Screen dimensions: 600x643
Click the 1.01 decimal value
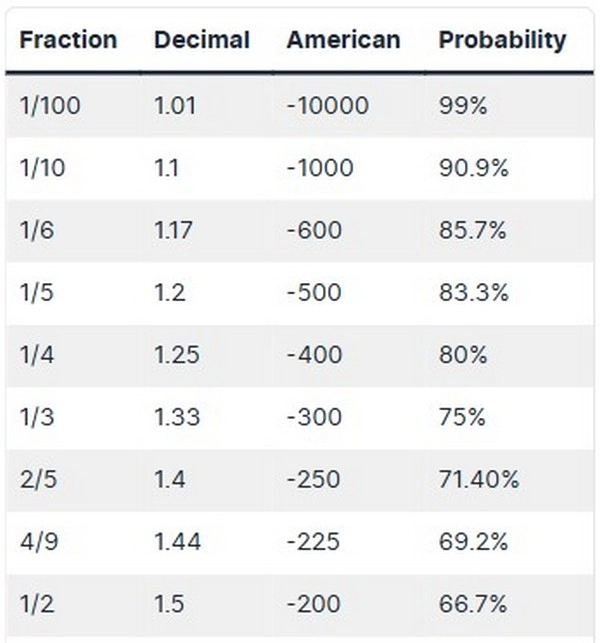pos(175,105)
